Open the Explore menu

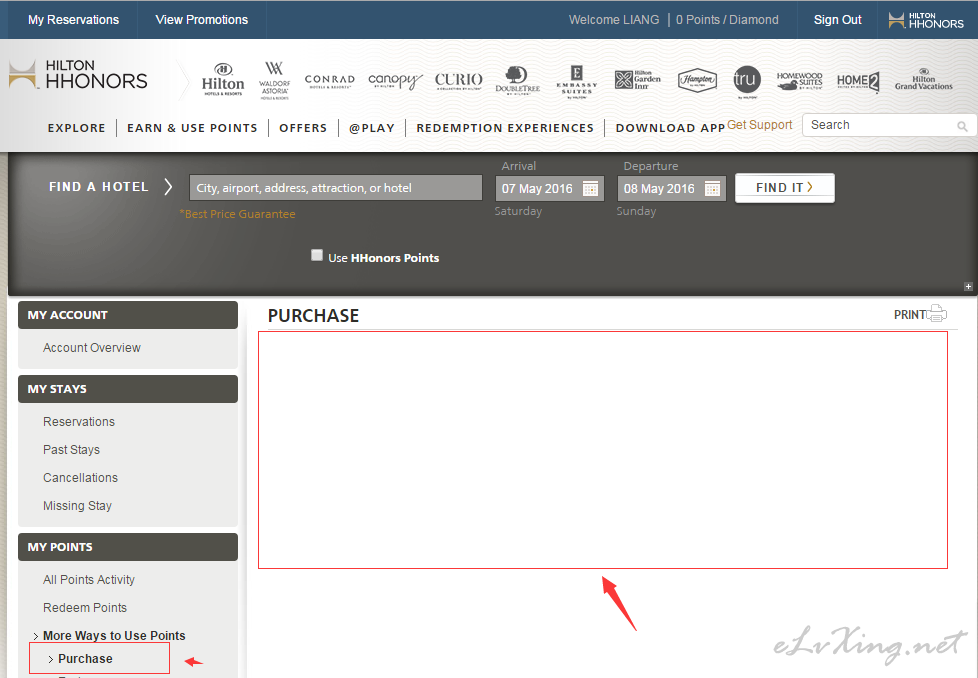[x=77, y=128]
